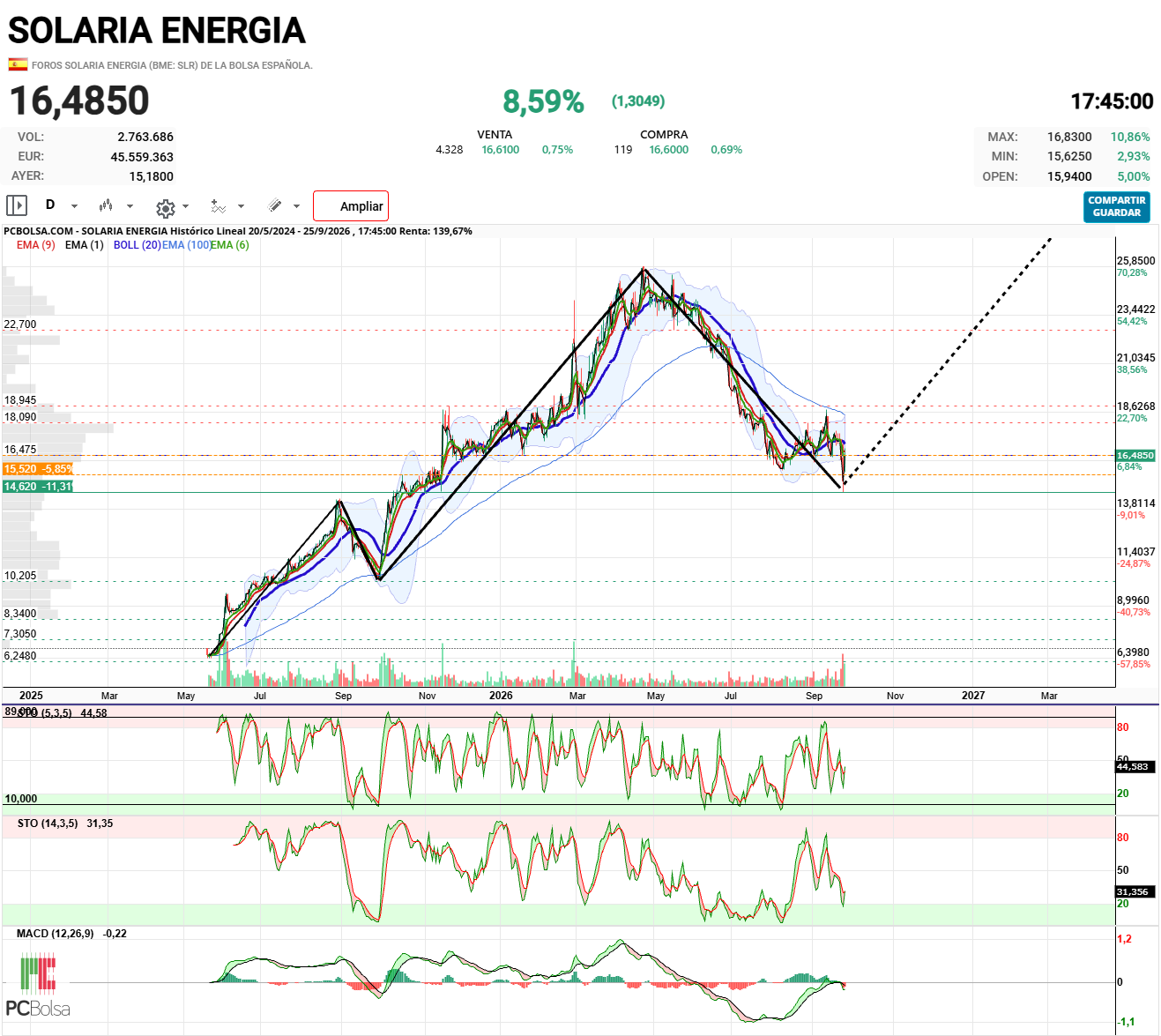The image size is (1161, 1036).
Task: Click the AYER value 15,1800
Action: tap(152, 176)
